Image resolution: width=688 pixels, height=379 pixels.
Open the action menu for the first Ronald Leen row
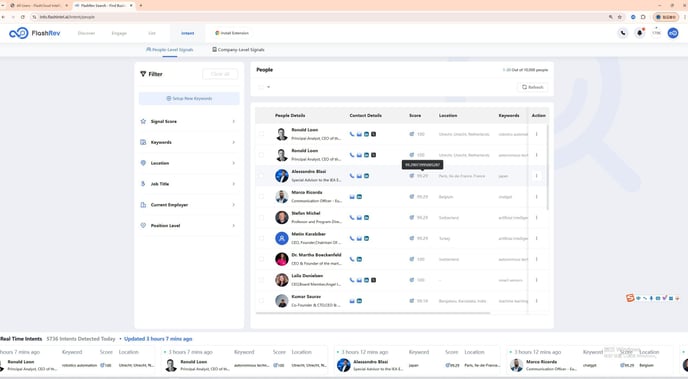tap(536, 134)
